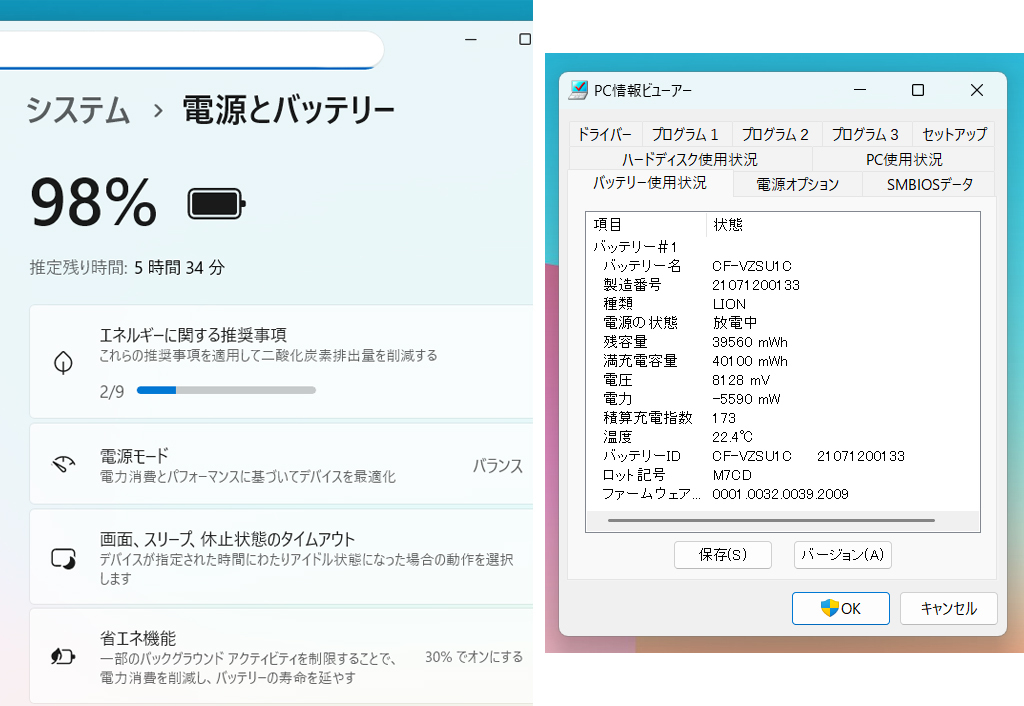
Task: Click the battery icon beside 98%
Action: click(214, 203)
